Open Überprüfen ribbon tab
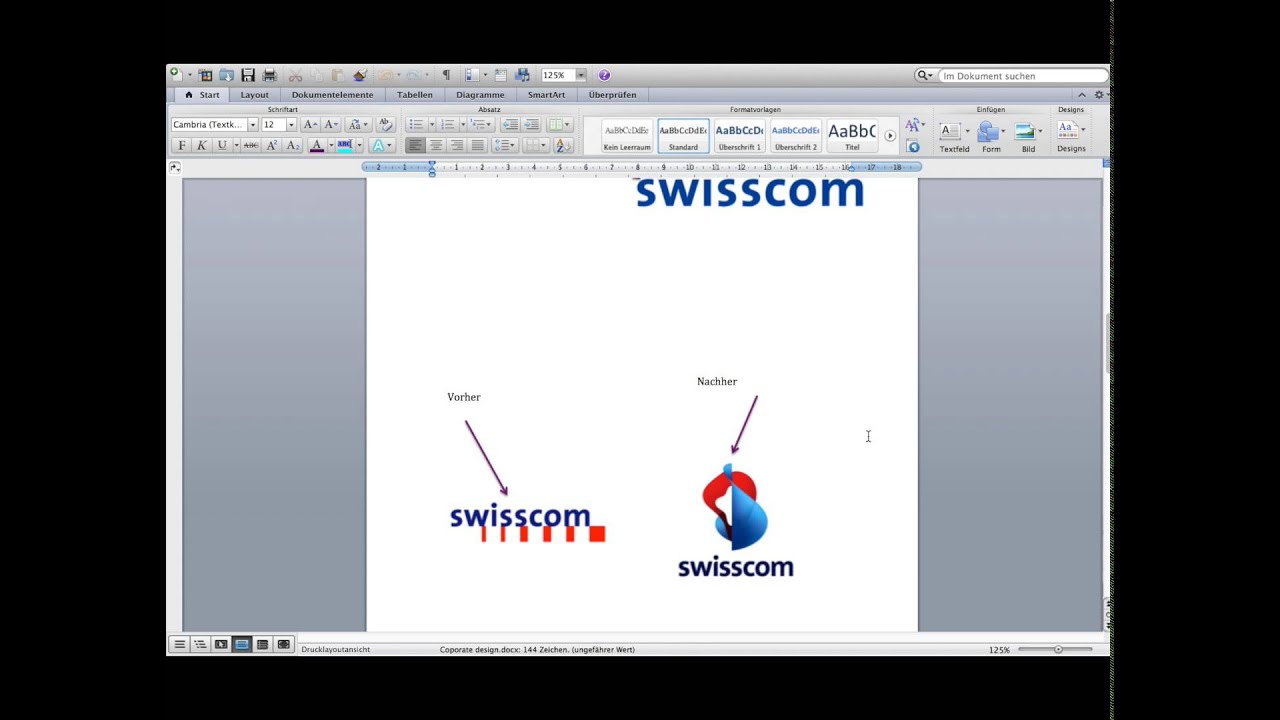 click(x=612, y=95)
